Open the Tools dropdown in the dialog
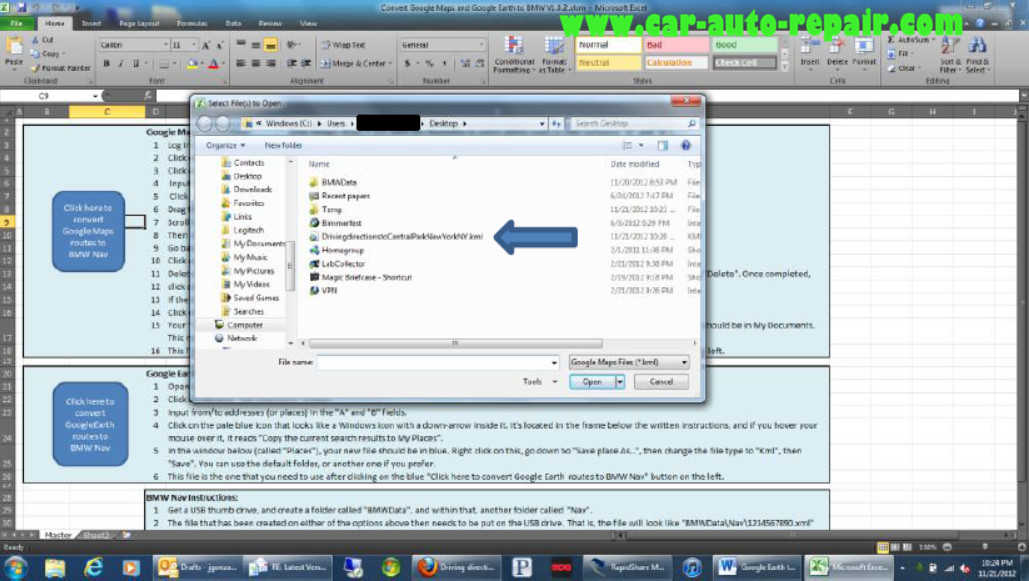Viewport: 1029px width, 581px height. [539, 381]
